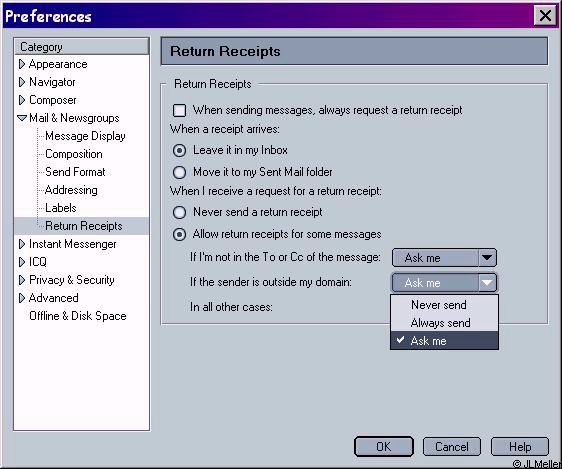
Task: Click the Cancel button
Action: point(452,446)
